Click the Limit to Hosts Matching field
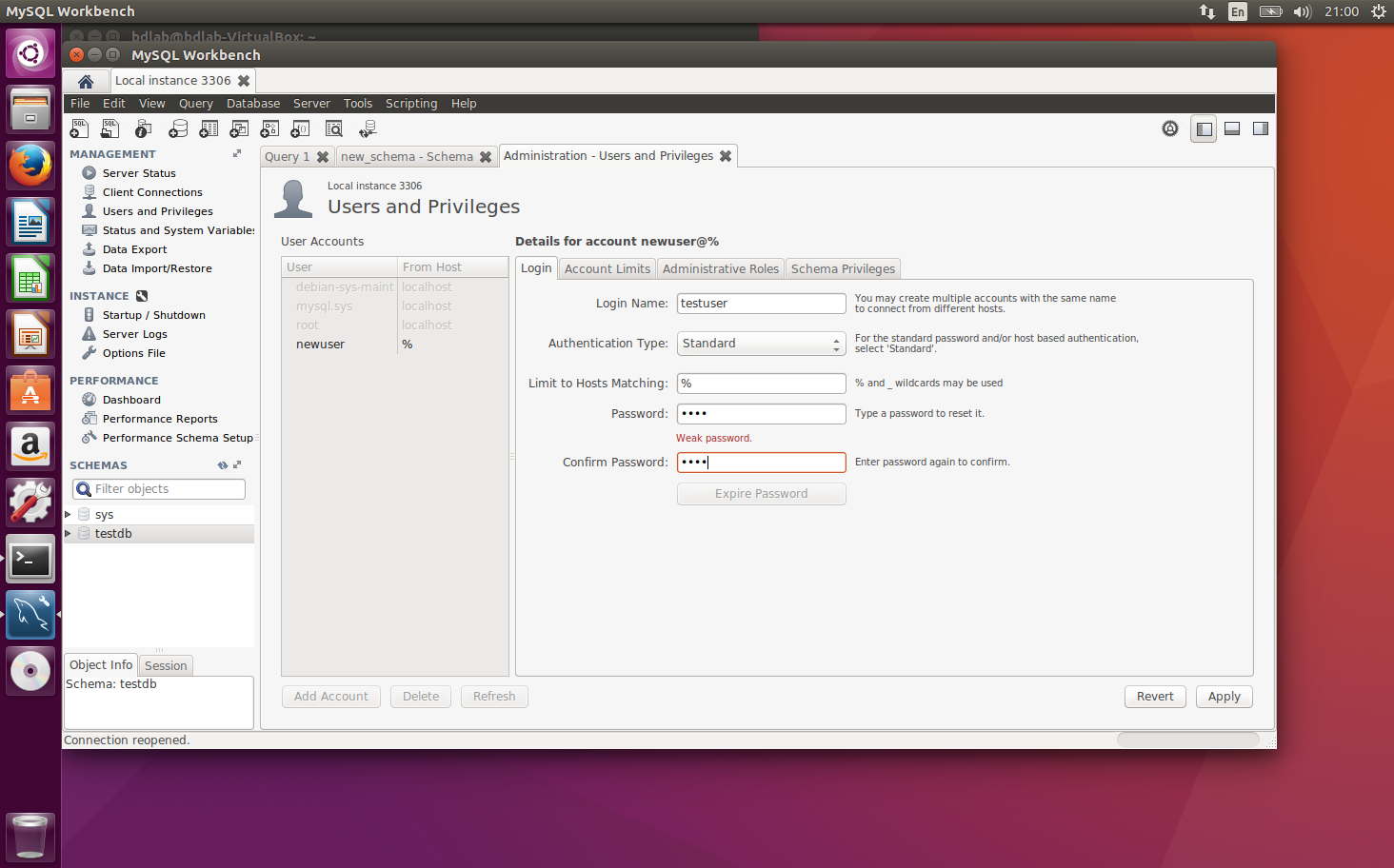The image size is (1394, 868). tap(761, 384)
